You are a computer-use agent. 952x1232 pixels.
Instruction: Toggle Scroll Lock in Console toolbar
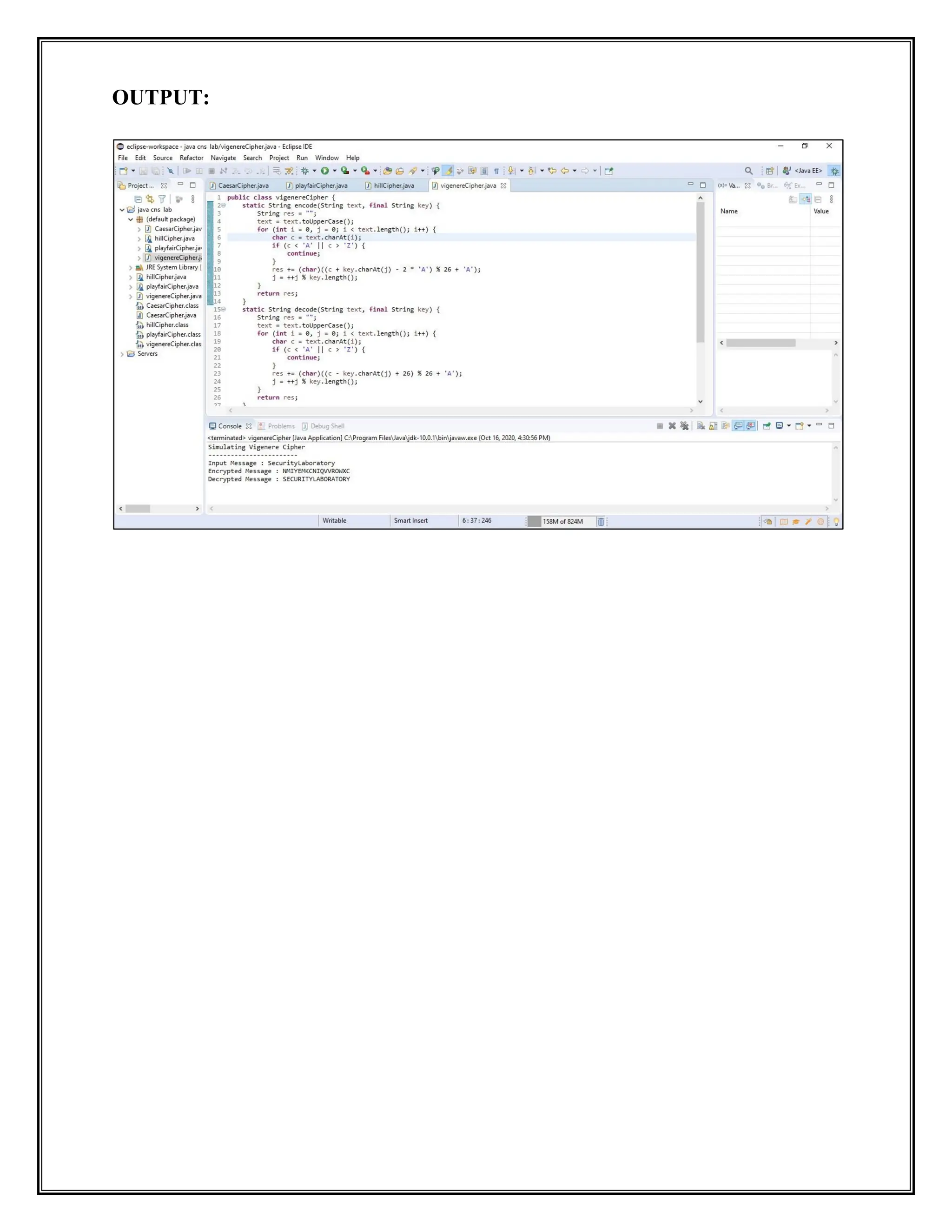tap(713, 426)
